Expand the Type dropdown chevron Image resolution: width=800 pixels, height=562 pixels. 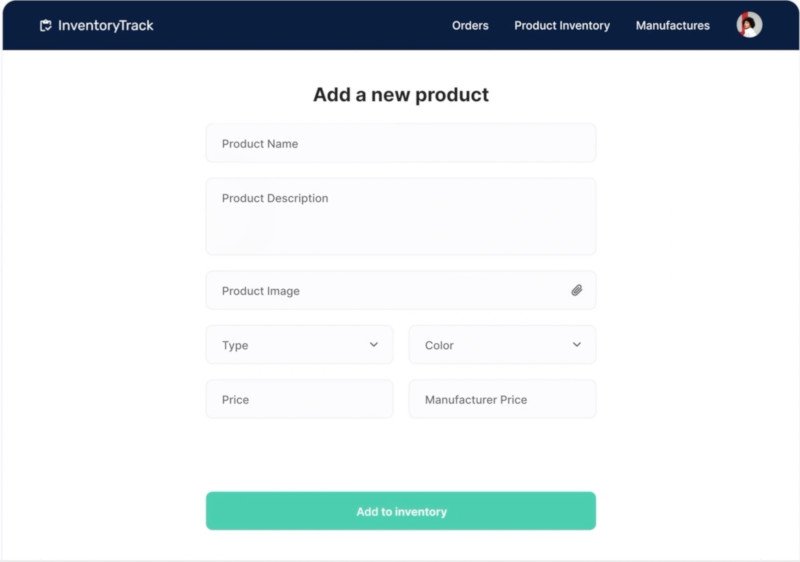point(373,345)
